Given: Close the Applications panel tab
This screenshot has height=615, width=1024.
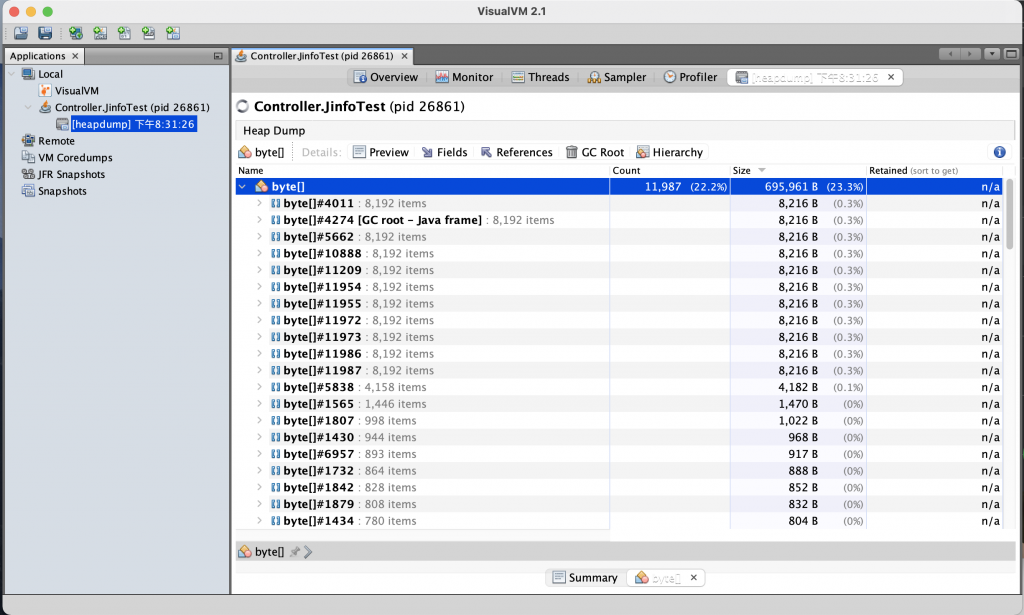Looking at the screenshot, I should [75, 56].
